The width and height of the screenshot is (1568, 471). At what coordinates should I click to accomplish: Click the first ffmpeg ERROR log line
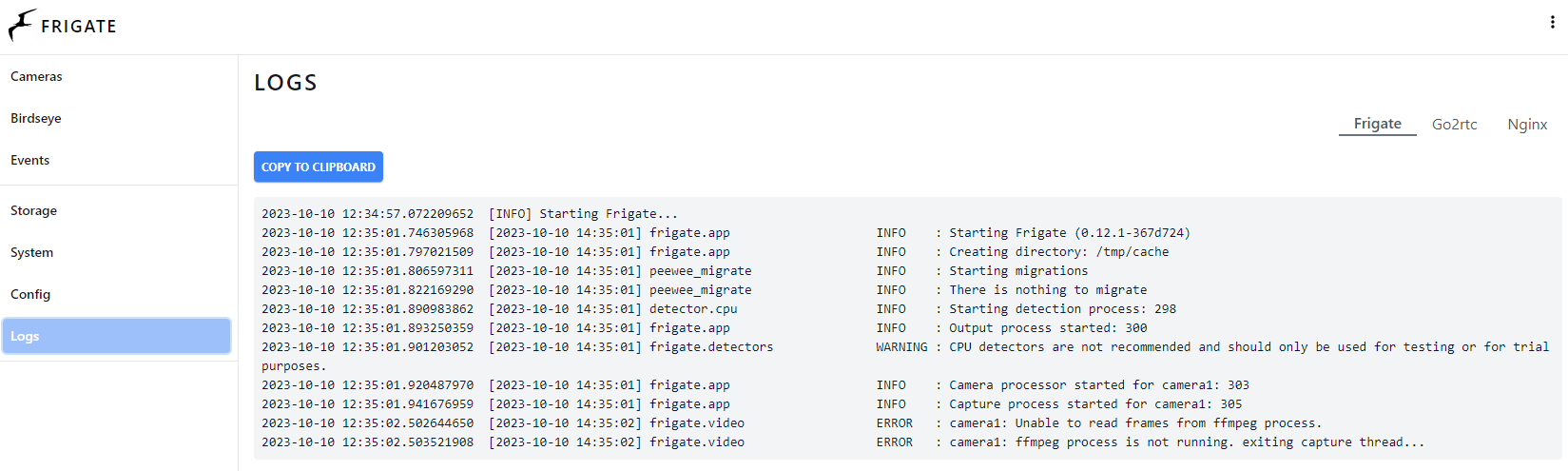791,423
